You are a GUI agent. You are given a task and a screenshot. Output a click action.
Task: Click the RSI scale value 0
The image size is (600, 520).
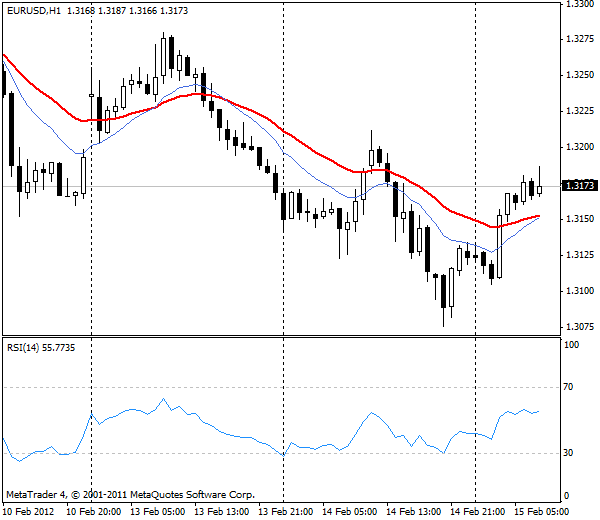click(x=566, y=496)
